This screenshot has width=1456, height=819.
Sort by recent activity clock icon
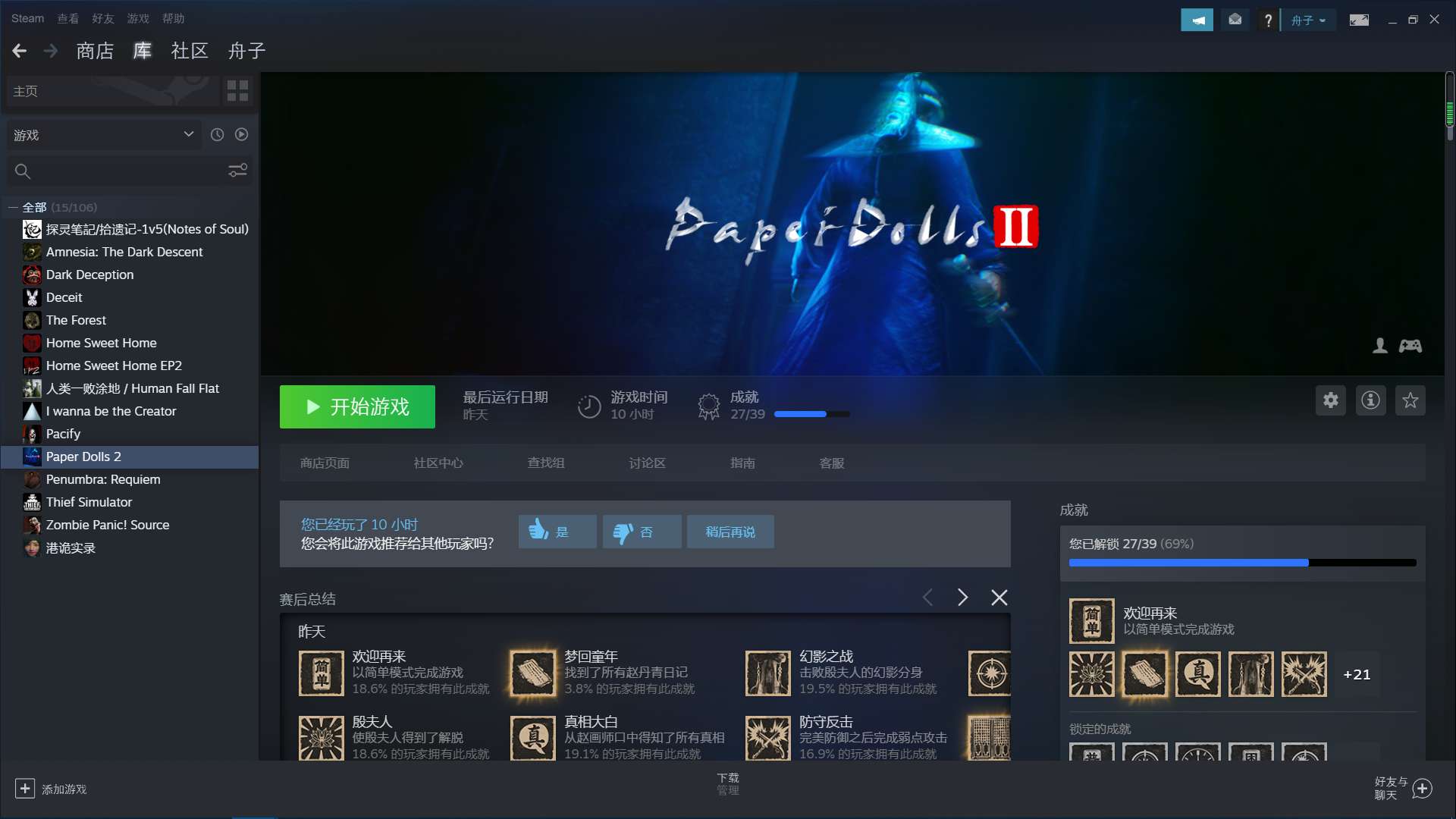(x=217, y=134)
